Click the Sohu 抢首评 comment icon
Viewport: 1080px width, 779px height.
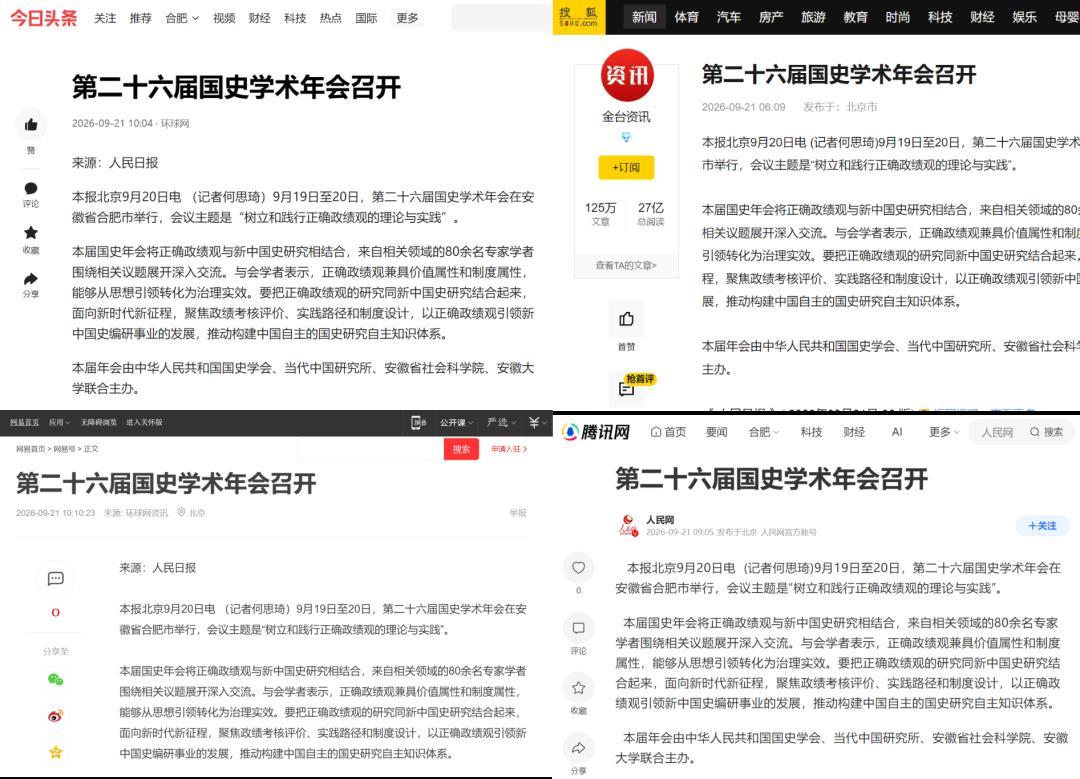click(626, 390)
